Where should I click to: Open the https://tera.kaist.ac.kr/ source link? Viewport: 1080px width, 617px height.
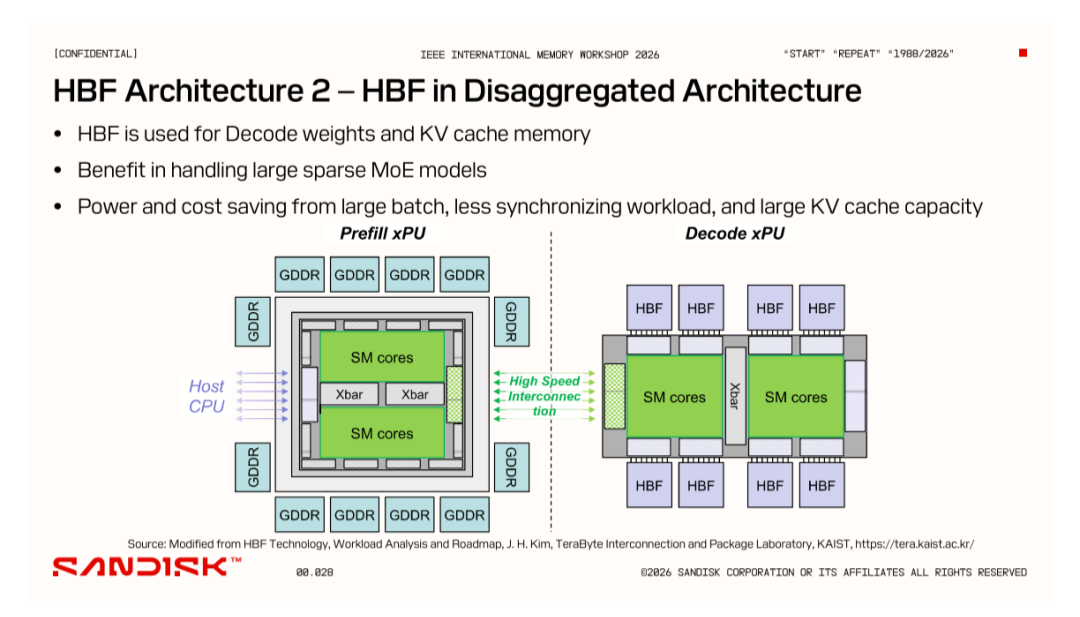(915, 544)
